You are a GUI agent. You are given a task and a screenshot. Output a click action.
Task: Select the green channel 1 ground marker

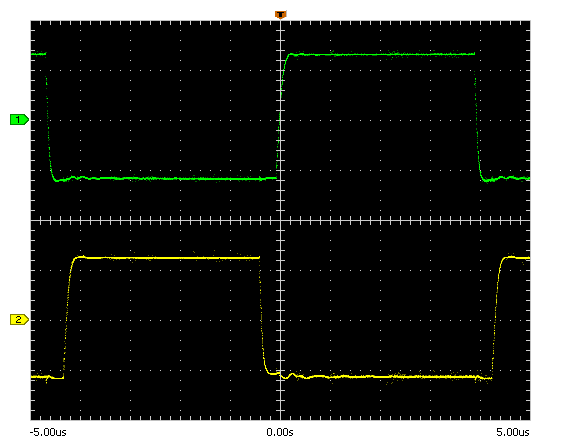click(x=19, y=119)
